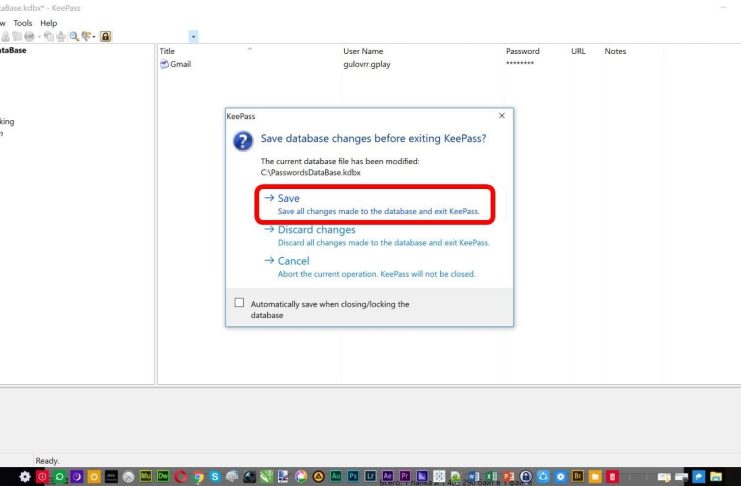Open File Explorer folder in the taskbar

[x=716, y=477]
